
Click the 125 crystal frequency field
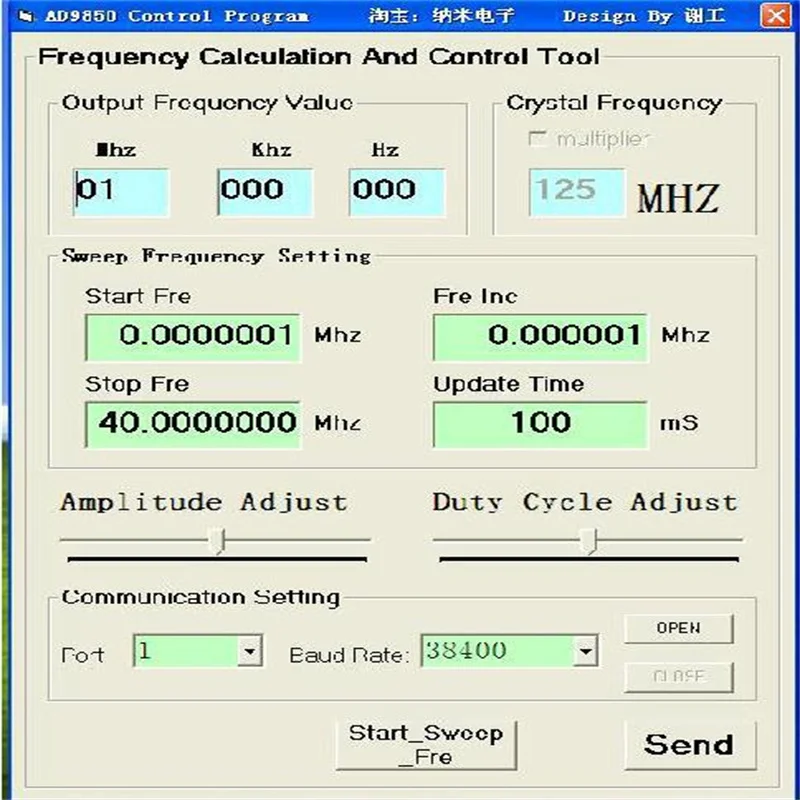pyautogui.click(x=577, y=192)
